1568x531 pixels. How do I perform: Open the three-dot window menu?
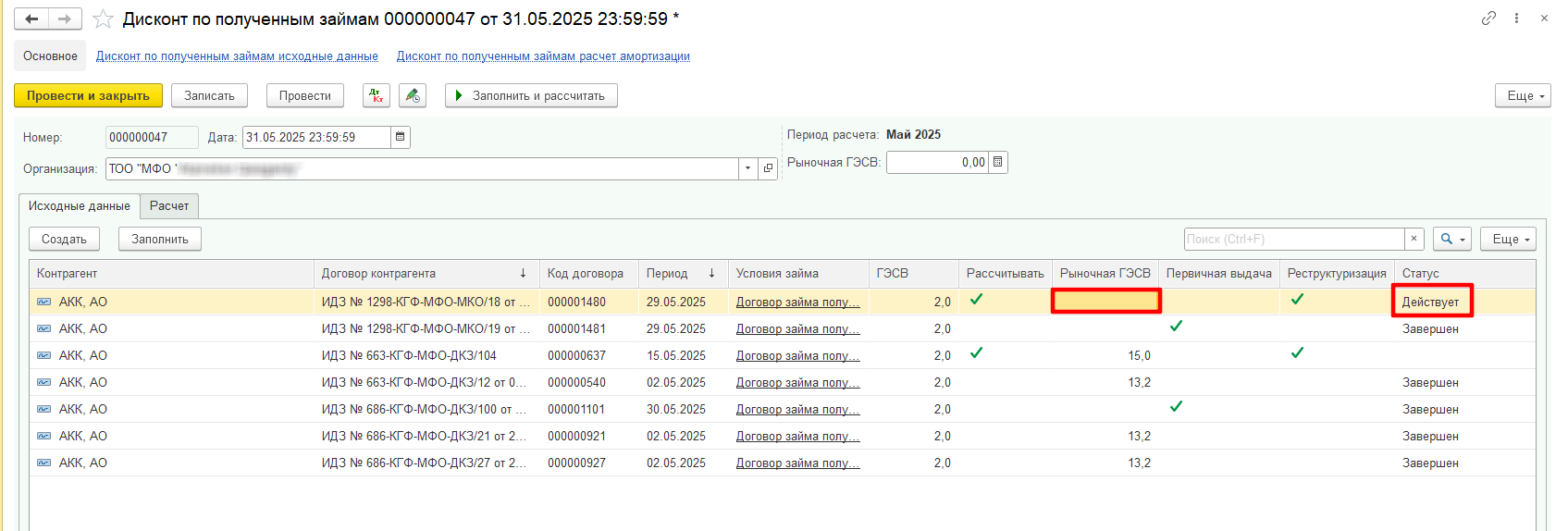[x=1516, y=18]
